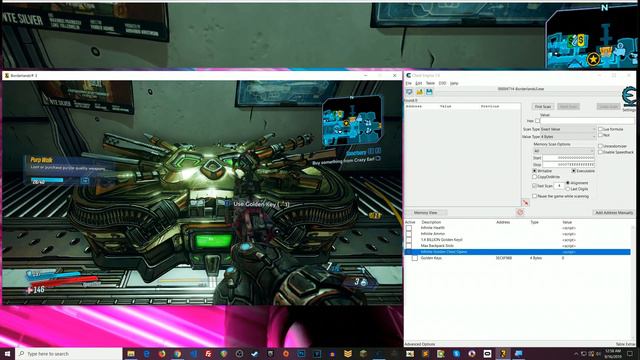Screen dimensions: 640x360
Task: Click the red clear-list circle icon
Action: point(520,212)
